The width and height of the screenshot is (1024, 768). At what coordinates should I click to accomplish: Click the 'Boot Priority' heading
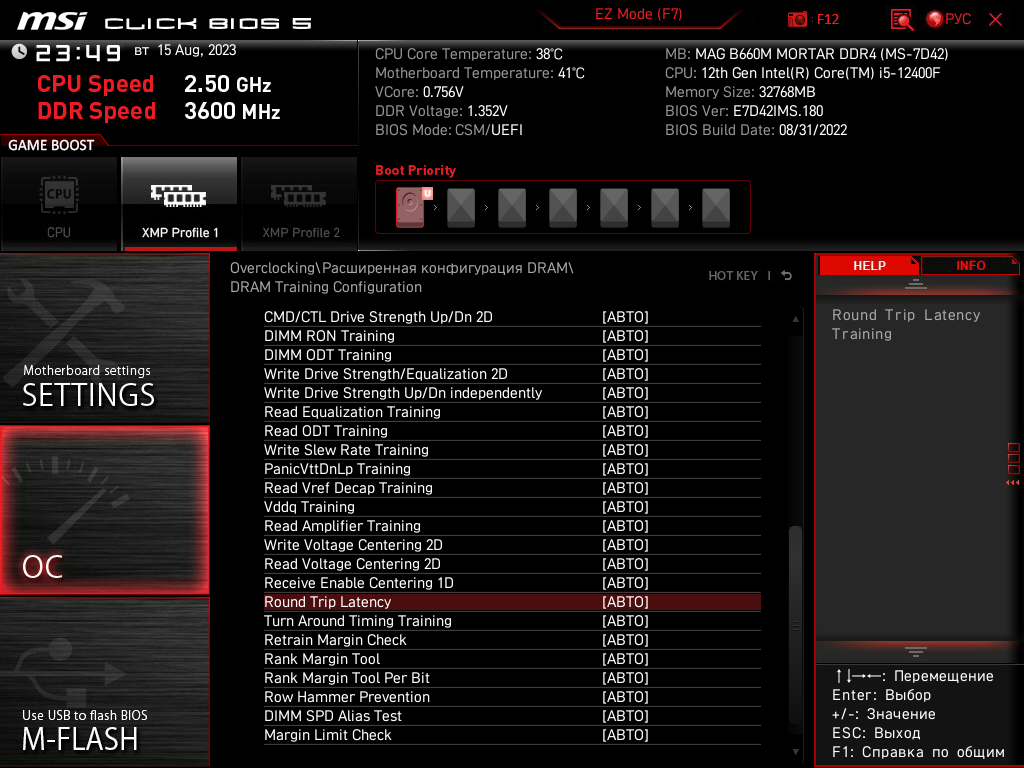(x=415, y=170)
